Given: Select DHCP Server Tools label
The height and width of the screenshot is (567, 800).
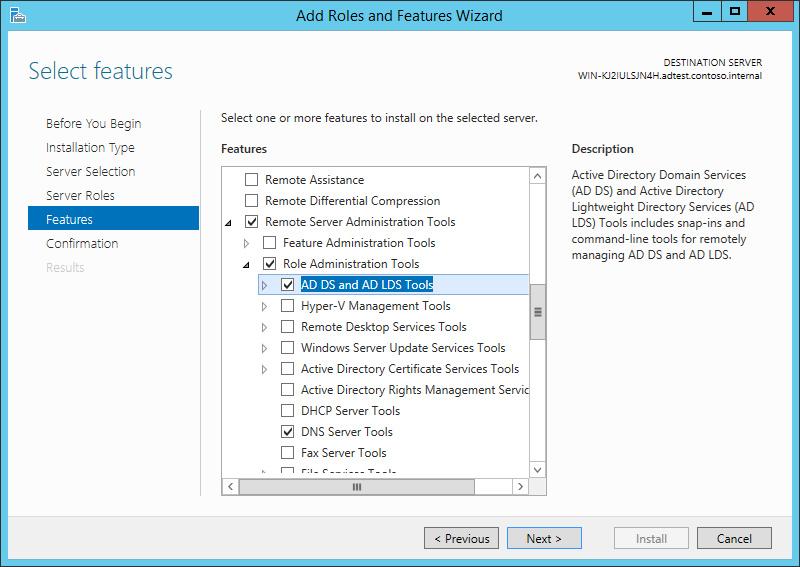Looking at the screenshot, I should pyautogui.click(x=351, y=410).
